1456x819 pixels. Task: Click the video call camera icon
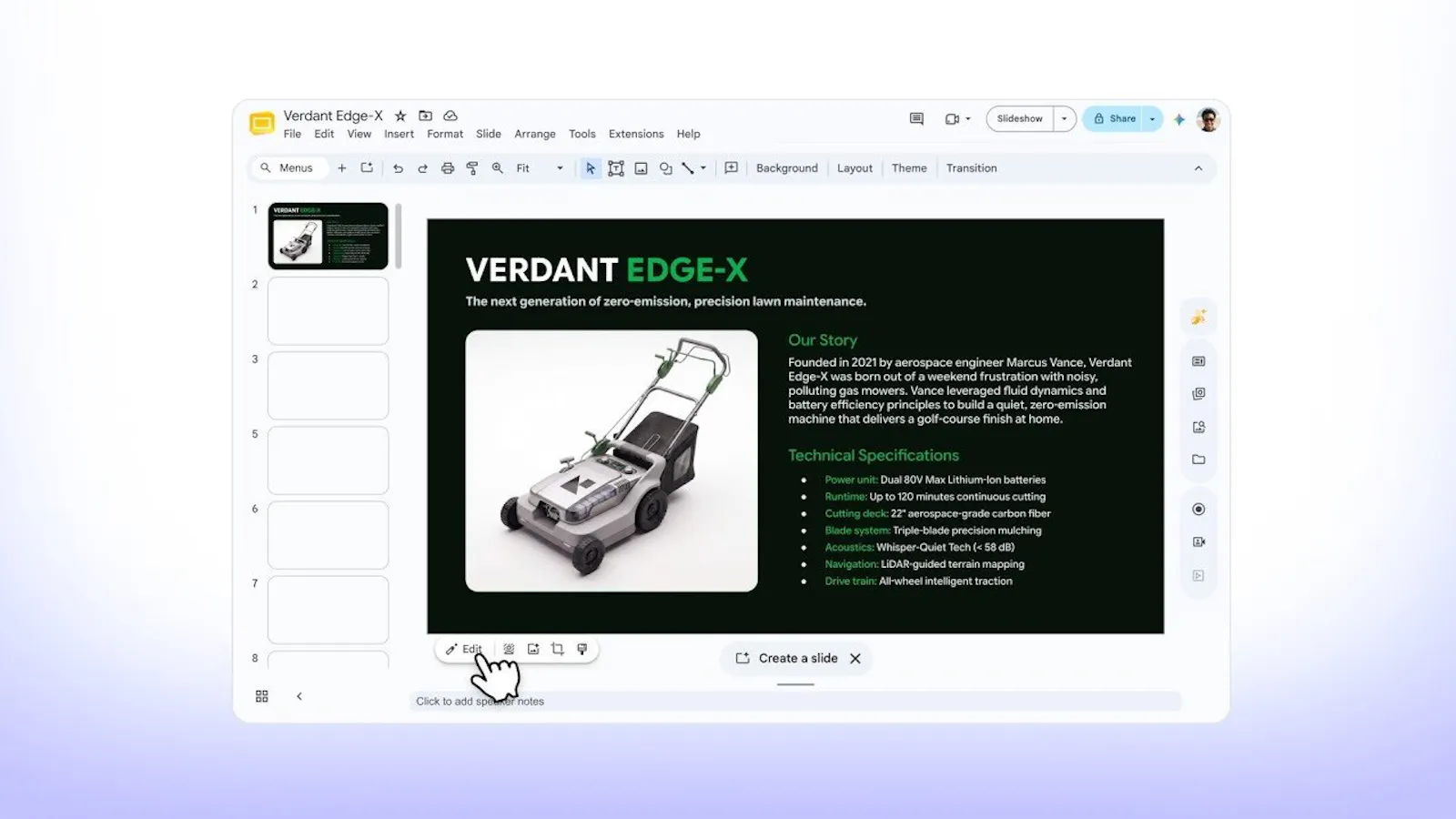[952, 118]
